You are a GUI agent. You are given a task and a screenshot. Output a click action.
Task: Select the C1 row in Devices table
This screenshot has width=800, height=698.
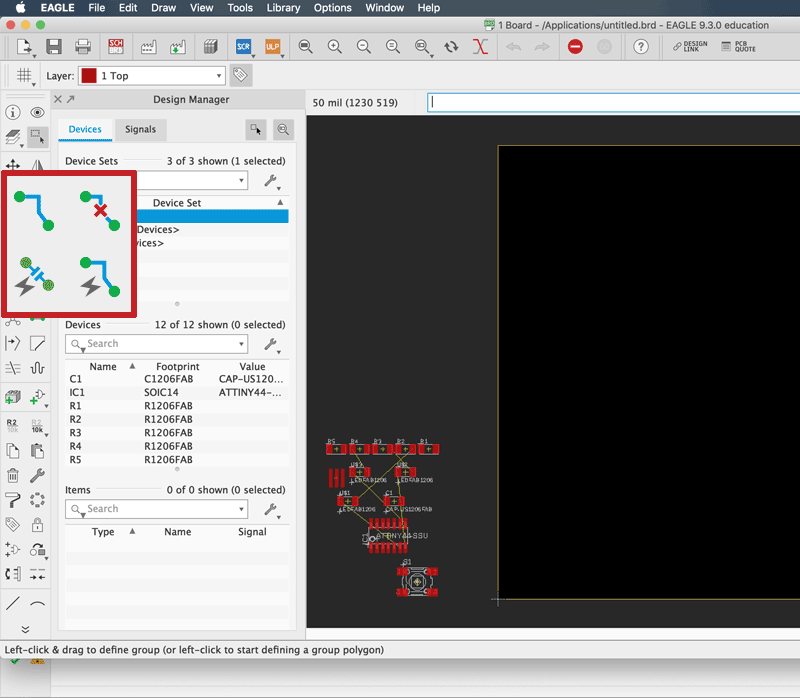[177, 379]
